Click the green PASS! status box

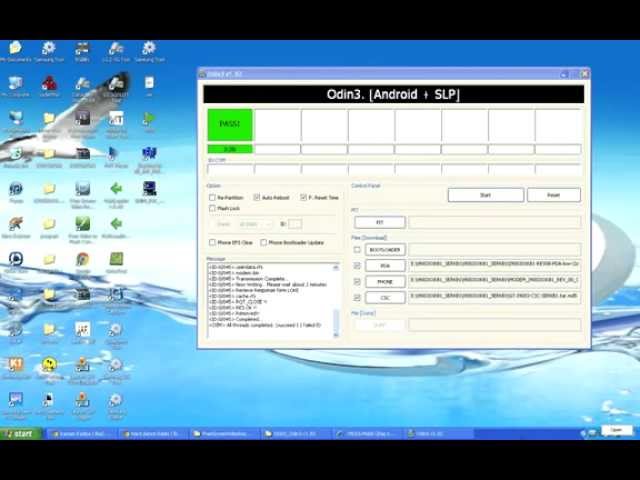pyautogui.click(x=230, y=124)
